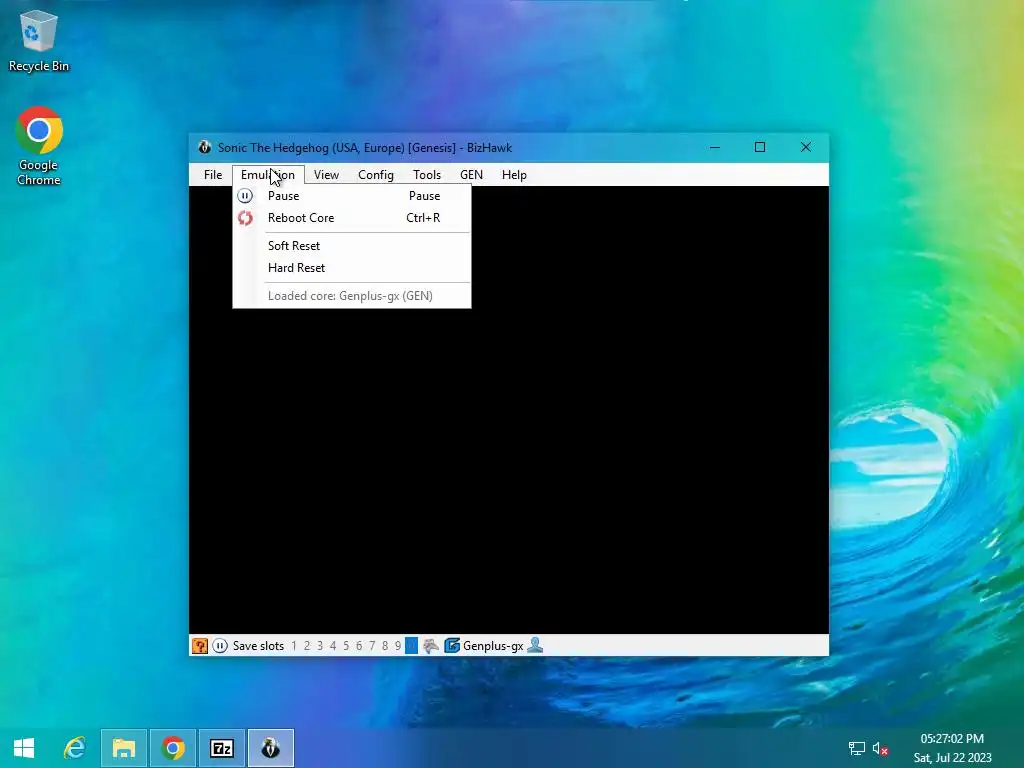The image size is (1024, 768).
Task: Click the muted volume tray icon
Action: [x=880, y=748]
